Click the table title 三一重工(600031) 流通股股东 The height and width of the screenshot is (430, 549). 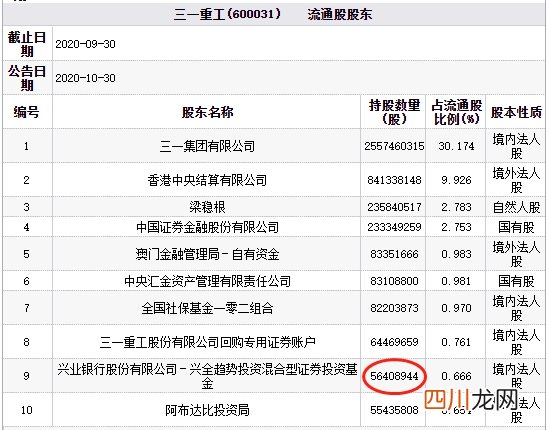pyautogui.click(x=273, y=14)
